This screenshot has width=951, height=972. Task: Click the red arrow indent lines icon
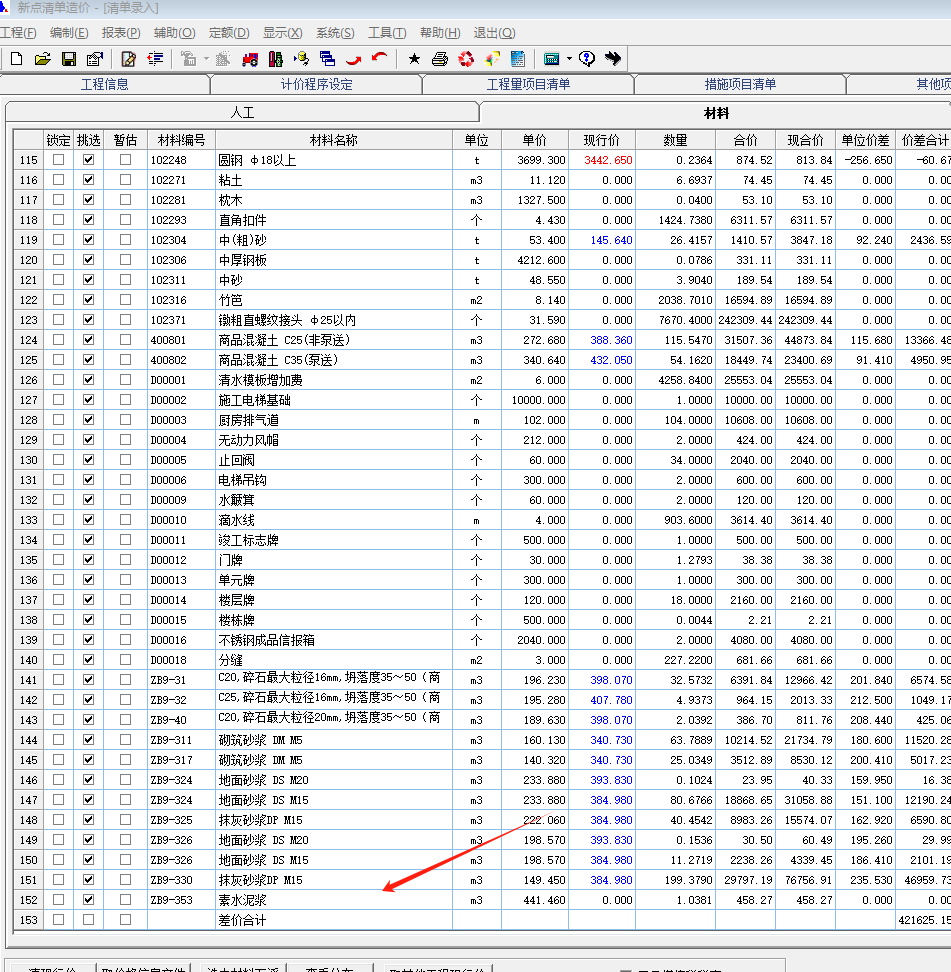[x=155, y=59]
